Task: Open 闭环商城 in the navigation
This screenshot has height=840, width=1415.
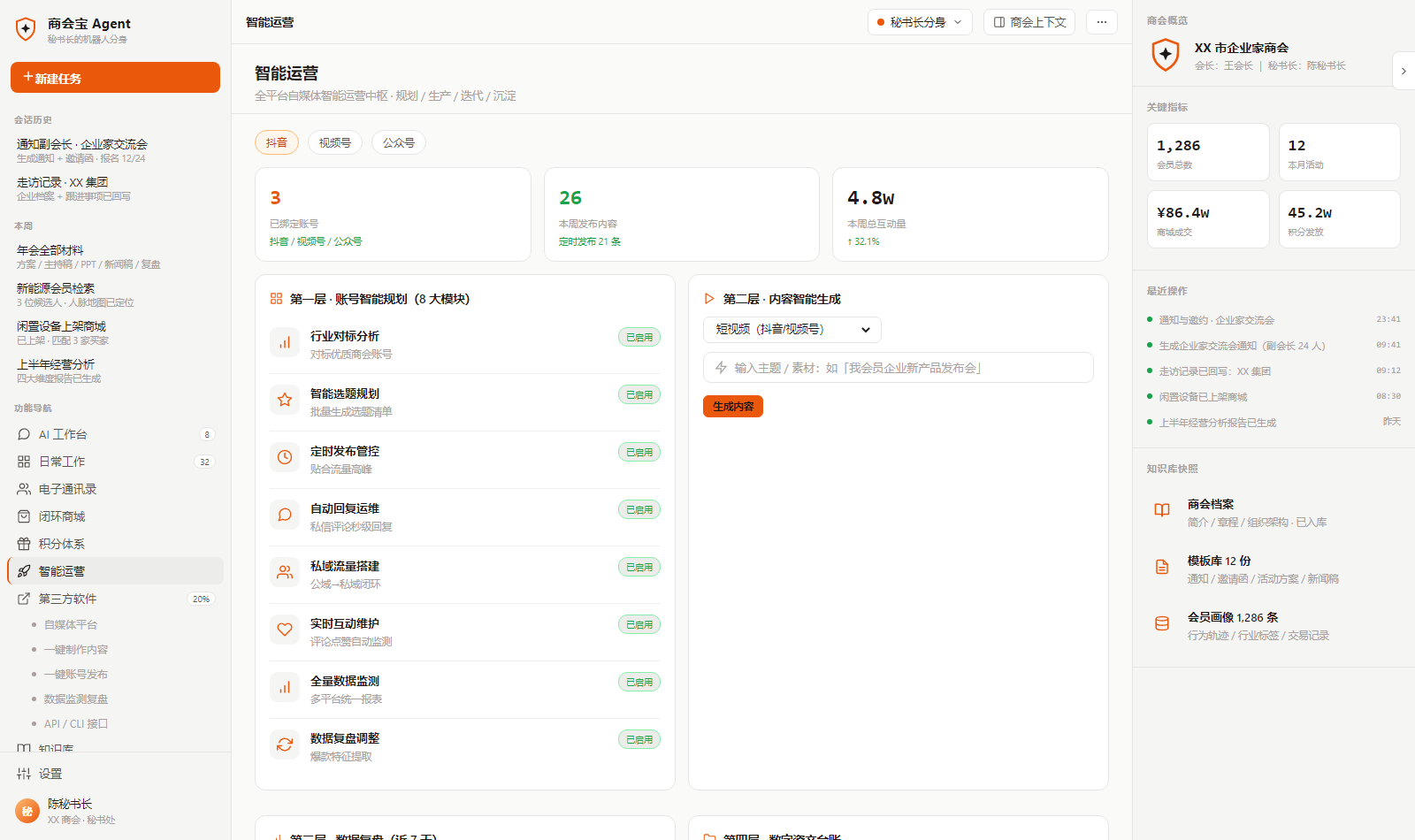Action: tap(115, 516)
